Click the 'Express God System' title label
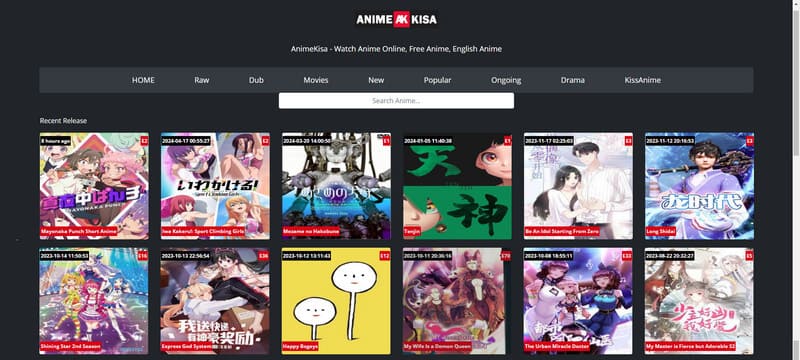This screenshot has height=360, width=800. (x=189, y=347)
